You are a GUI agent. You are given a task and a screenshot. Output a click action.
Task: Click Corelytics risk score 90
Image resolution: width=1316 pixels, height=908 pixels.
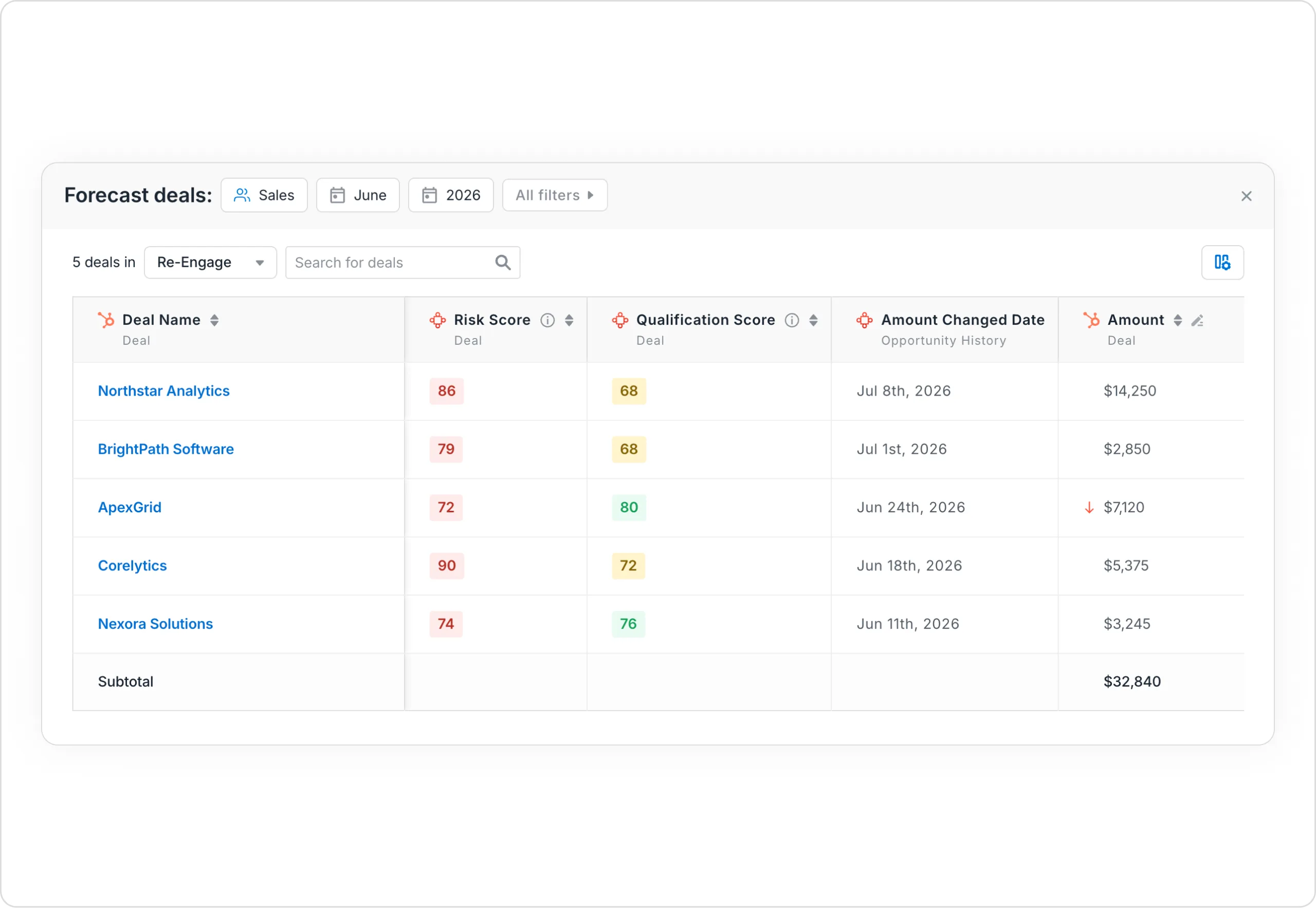point(446,565)
